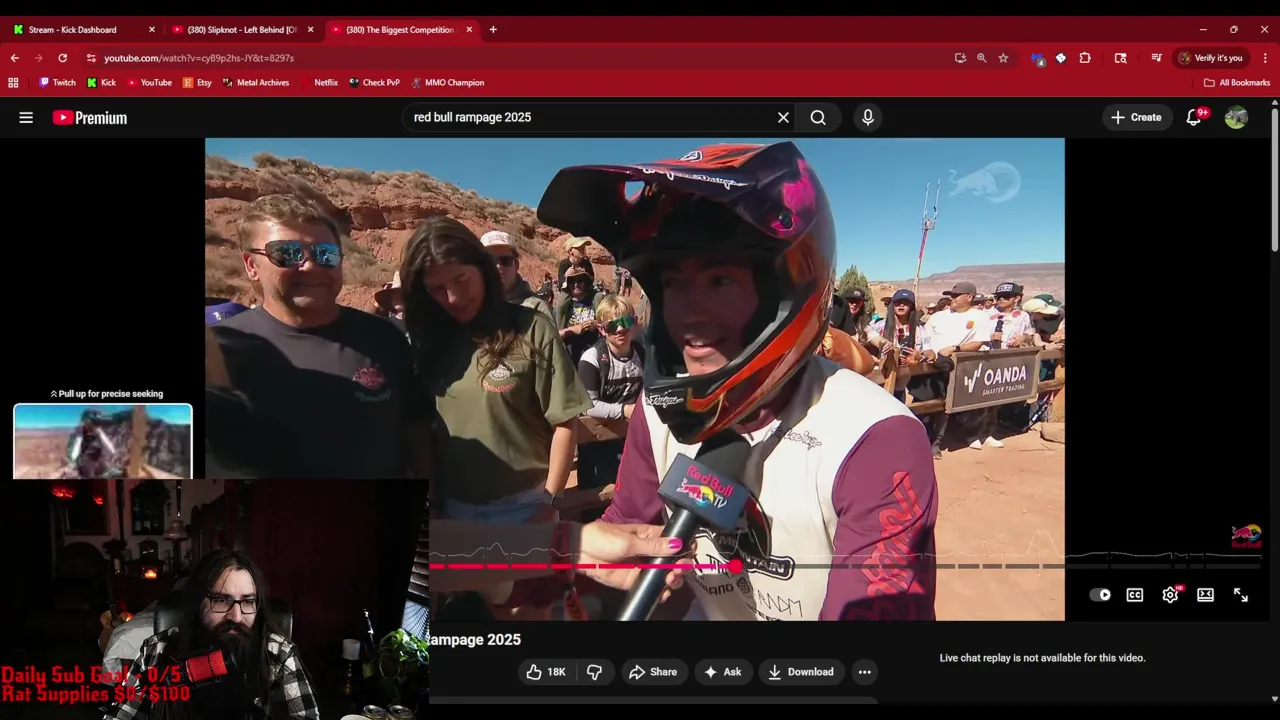Open the dice-shaped extension icon
The image size is (1280, 720).
(x=1061, y=58)
